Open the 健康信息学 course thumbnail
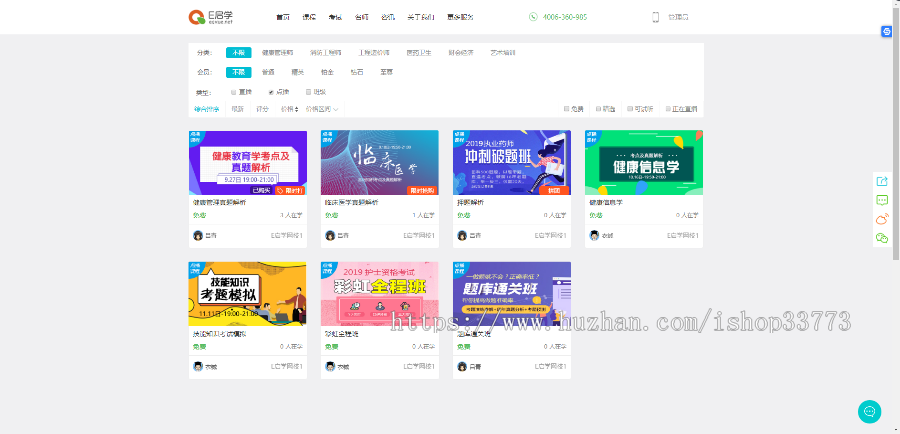 (644, 162)
